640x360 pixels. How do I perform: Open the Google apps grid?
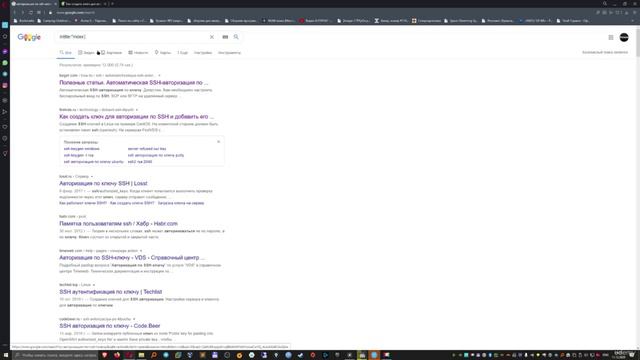pos(611,38)
